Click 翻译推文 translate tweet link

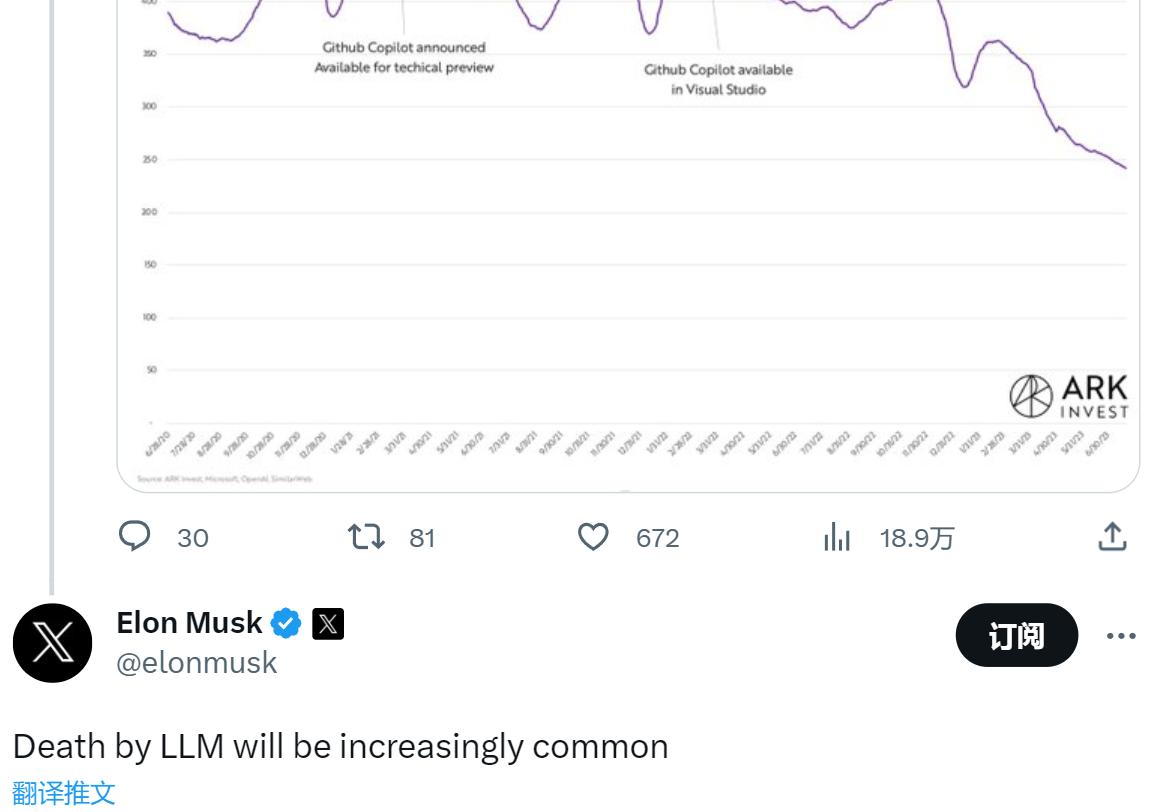(64, 793)
